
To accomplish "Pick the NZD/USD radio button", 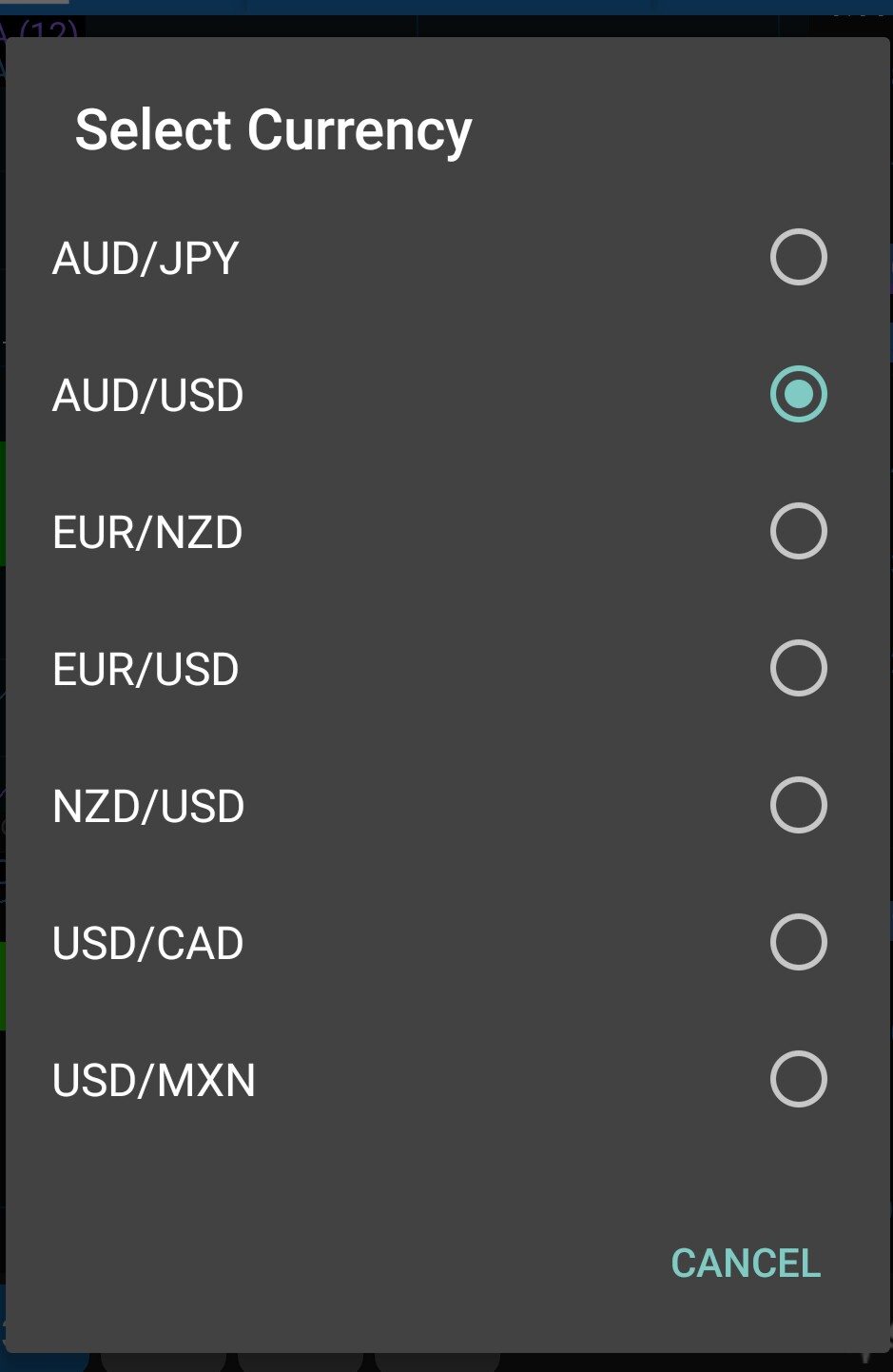I will click(x=798, y=805).
